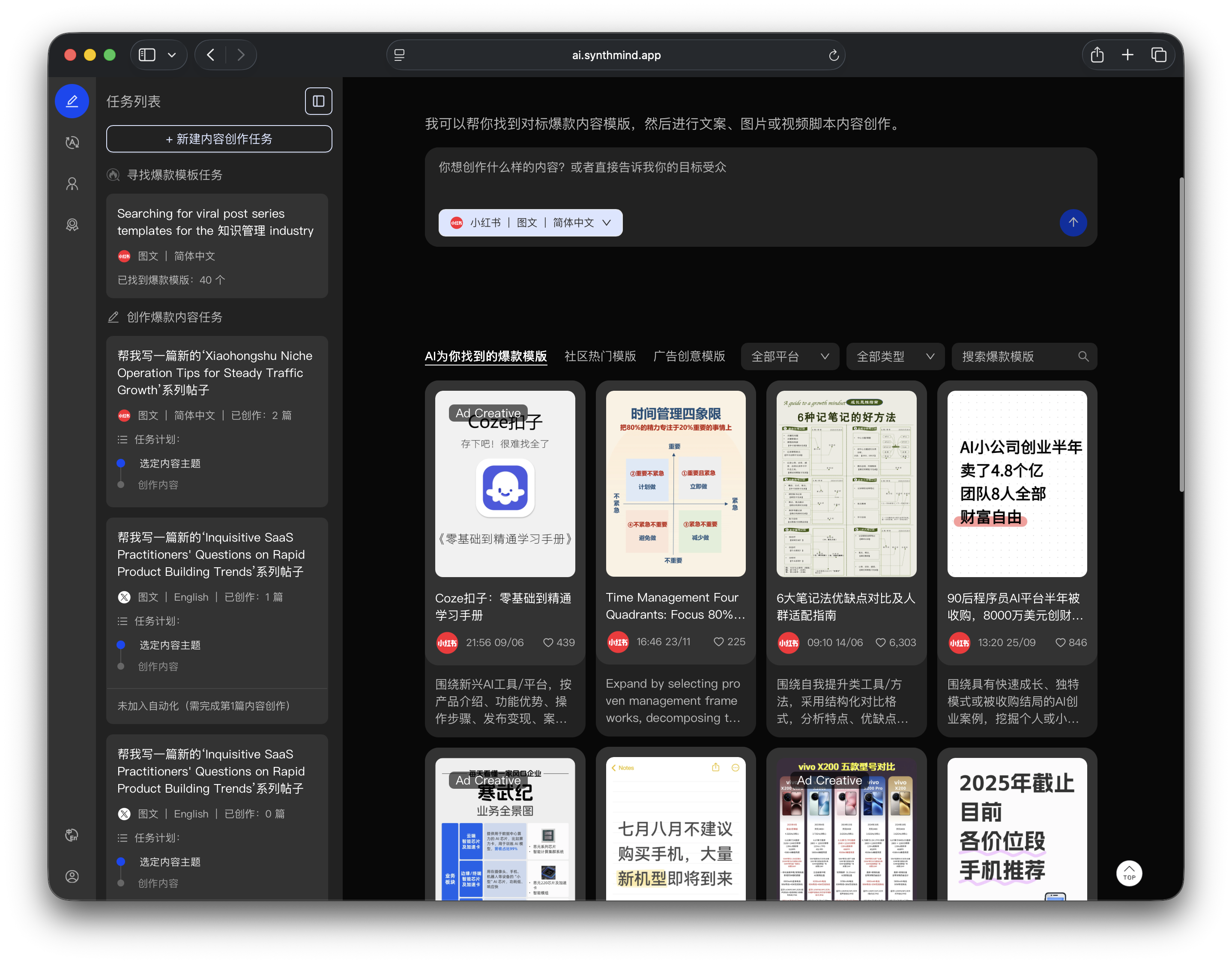Click heart icon showing 846 likes
The image size is (1232, 964).
coord(1060,642)
